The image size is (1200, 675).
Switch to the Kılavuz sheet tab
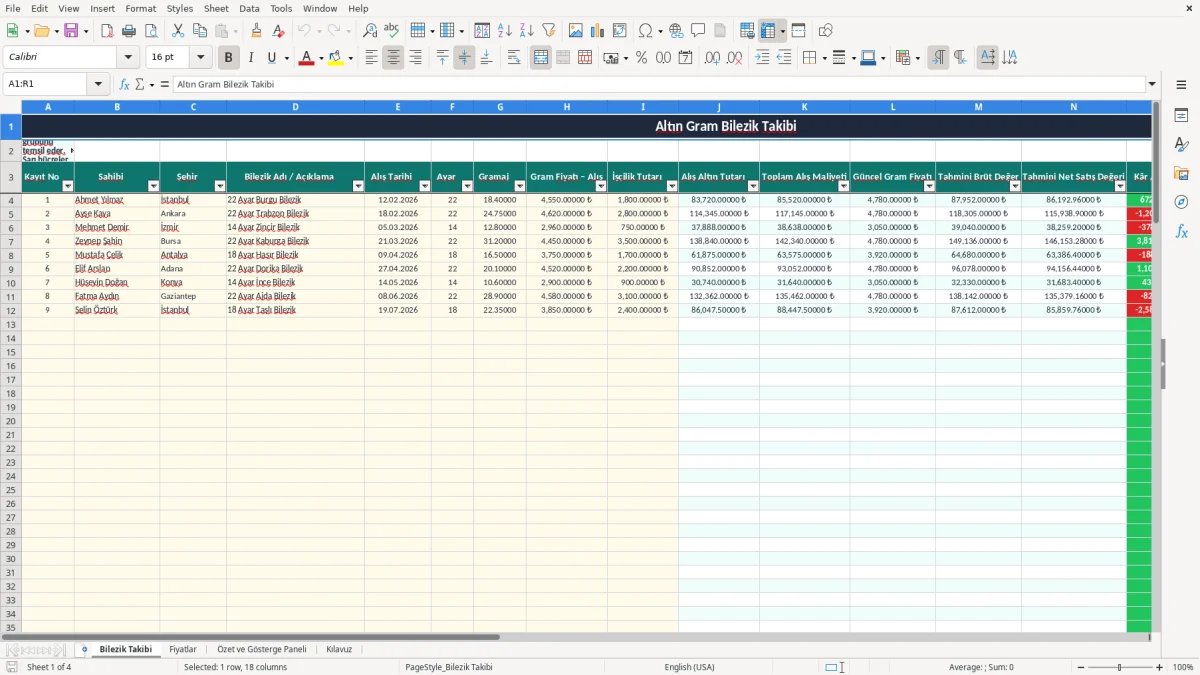(x=339, y=649)
